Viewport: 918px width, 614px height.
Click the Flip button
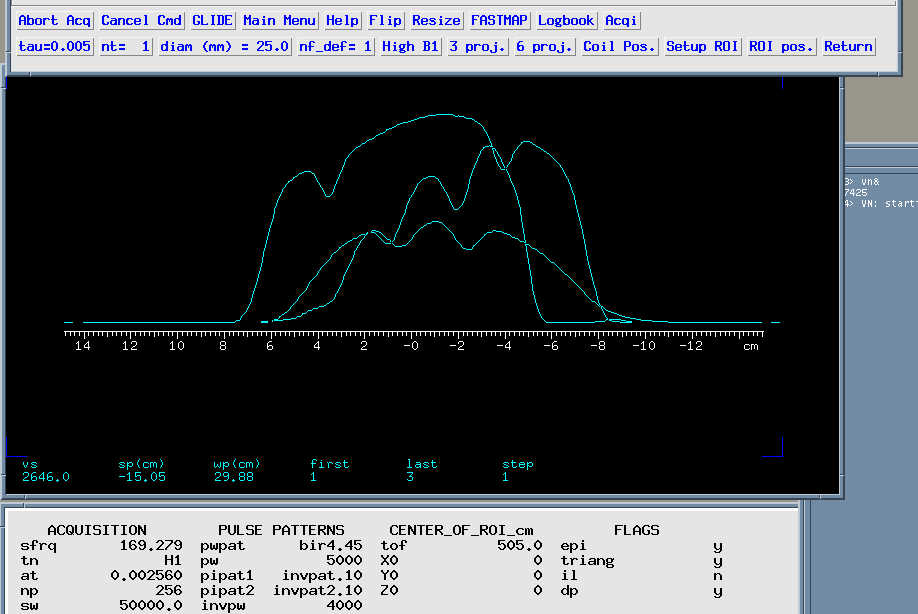(x=385, y=20)
